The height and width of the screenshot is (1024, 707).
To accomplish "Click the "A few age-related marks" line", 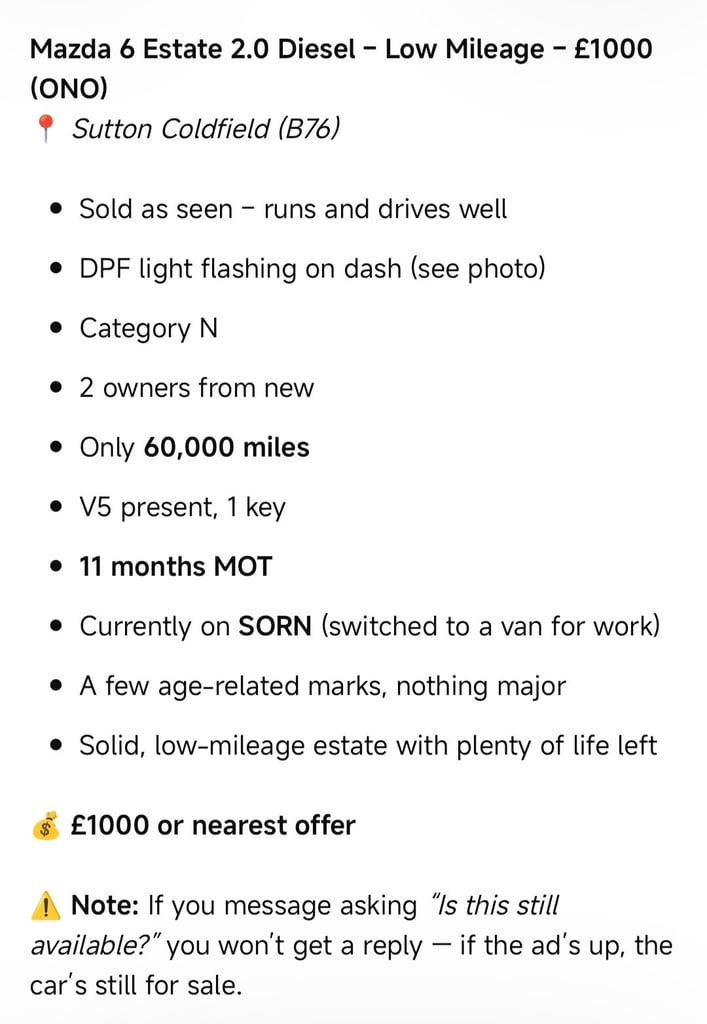I will click(322, 686).
